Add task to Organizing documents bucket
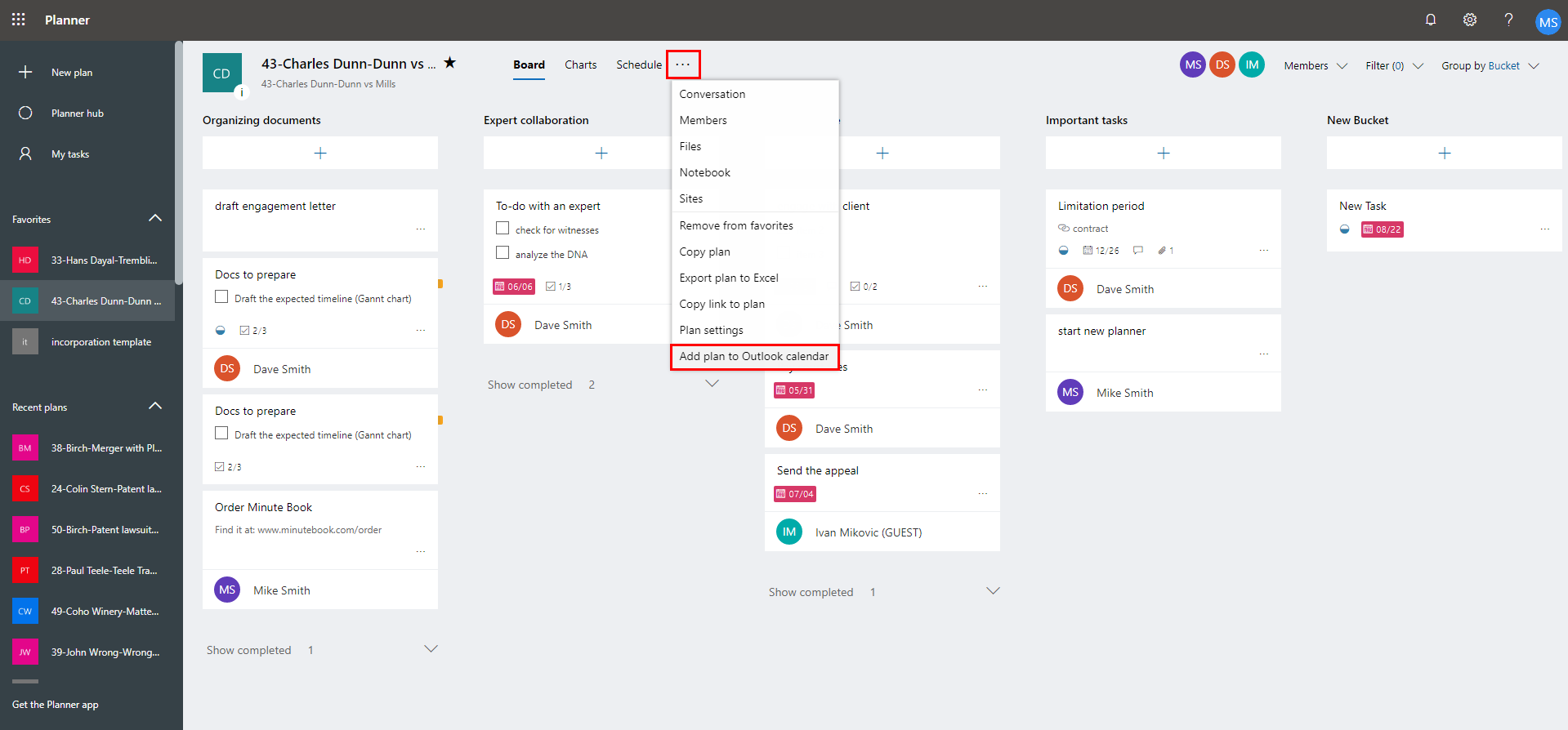The width and height of the screenshot is (1568, 730). tap(320, 153)
